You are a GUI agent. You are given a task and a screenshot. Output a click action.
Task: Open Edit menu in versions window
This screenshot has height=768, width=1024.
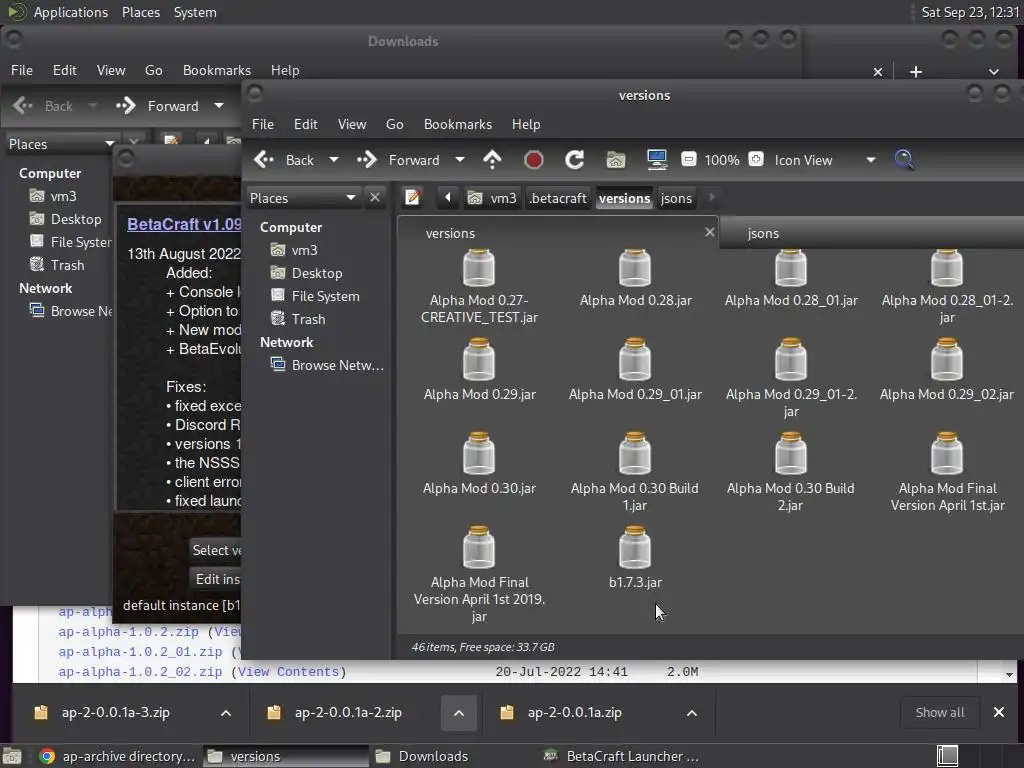click(306, 124)
